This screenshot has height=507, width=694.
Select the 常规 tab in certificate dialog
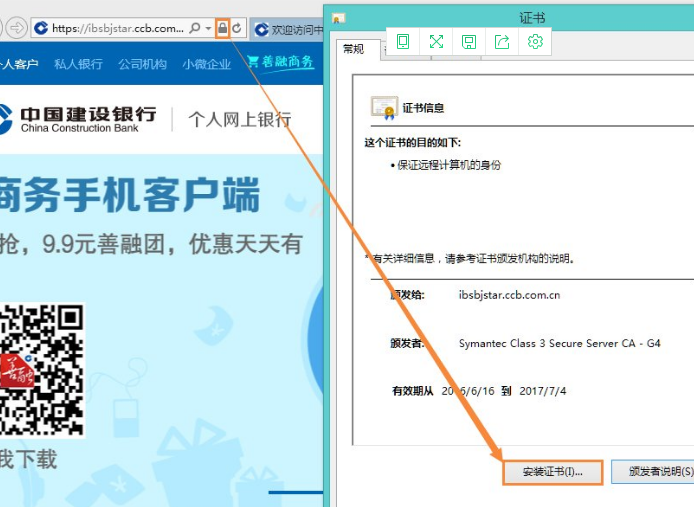tap(354, 49)
